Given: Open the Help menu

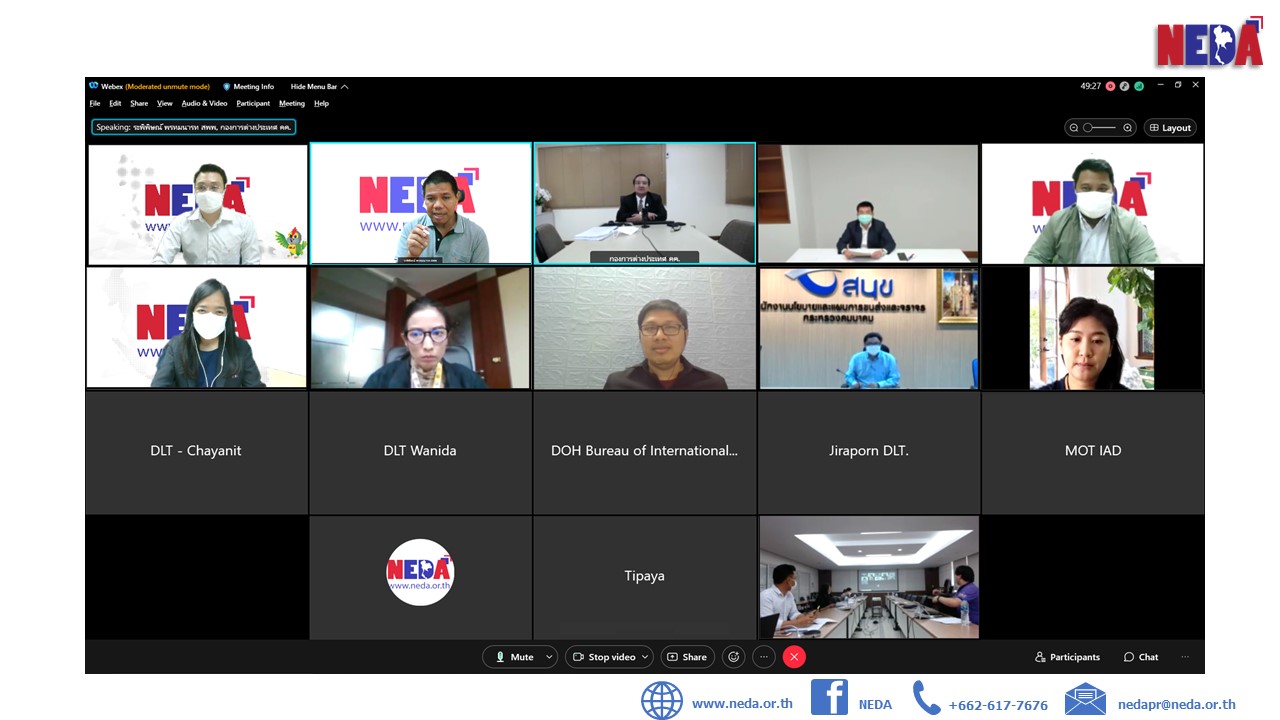Looking at the screenshot, I should point(321,103).
